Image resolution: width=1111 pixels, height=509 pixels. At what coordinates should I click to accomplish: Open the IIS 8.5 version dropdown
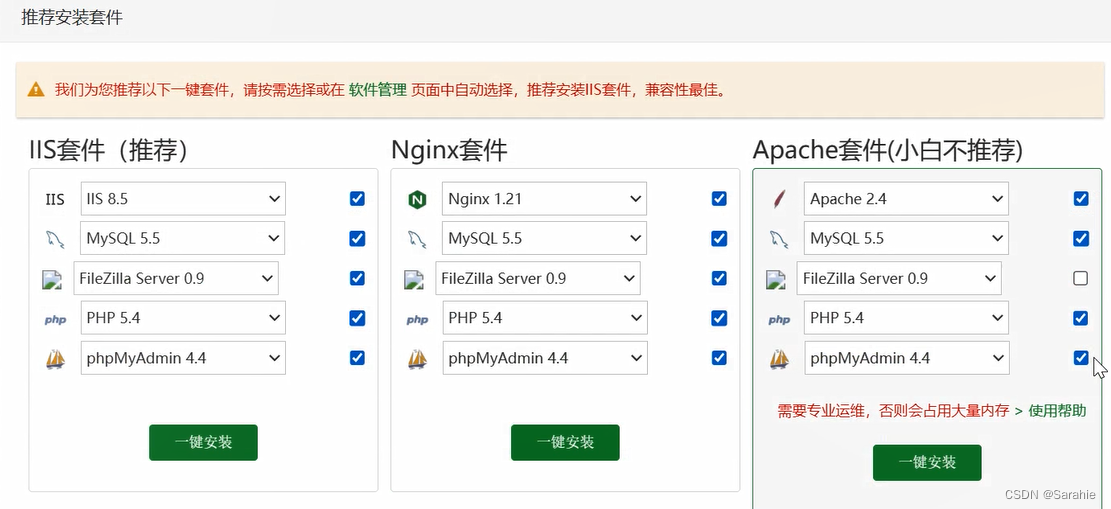183,198
